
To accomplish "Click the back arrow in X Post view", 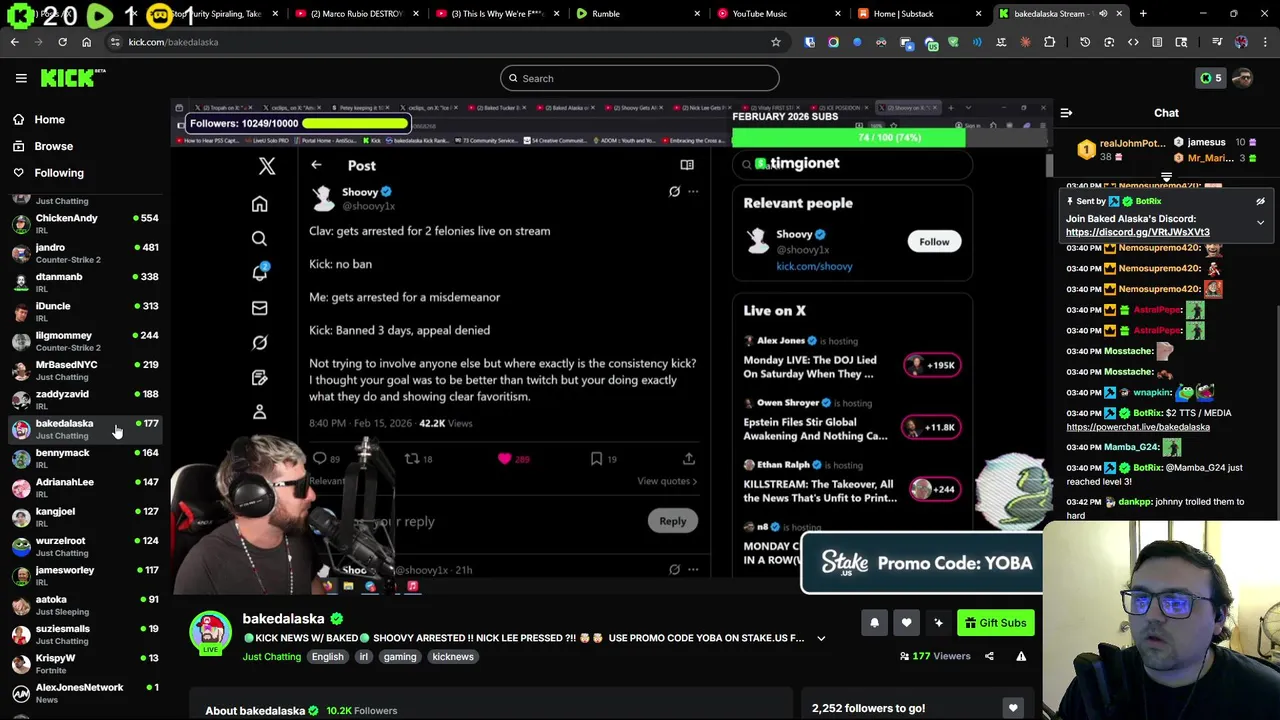I will coord(316,165).
